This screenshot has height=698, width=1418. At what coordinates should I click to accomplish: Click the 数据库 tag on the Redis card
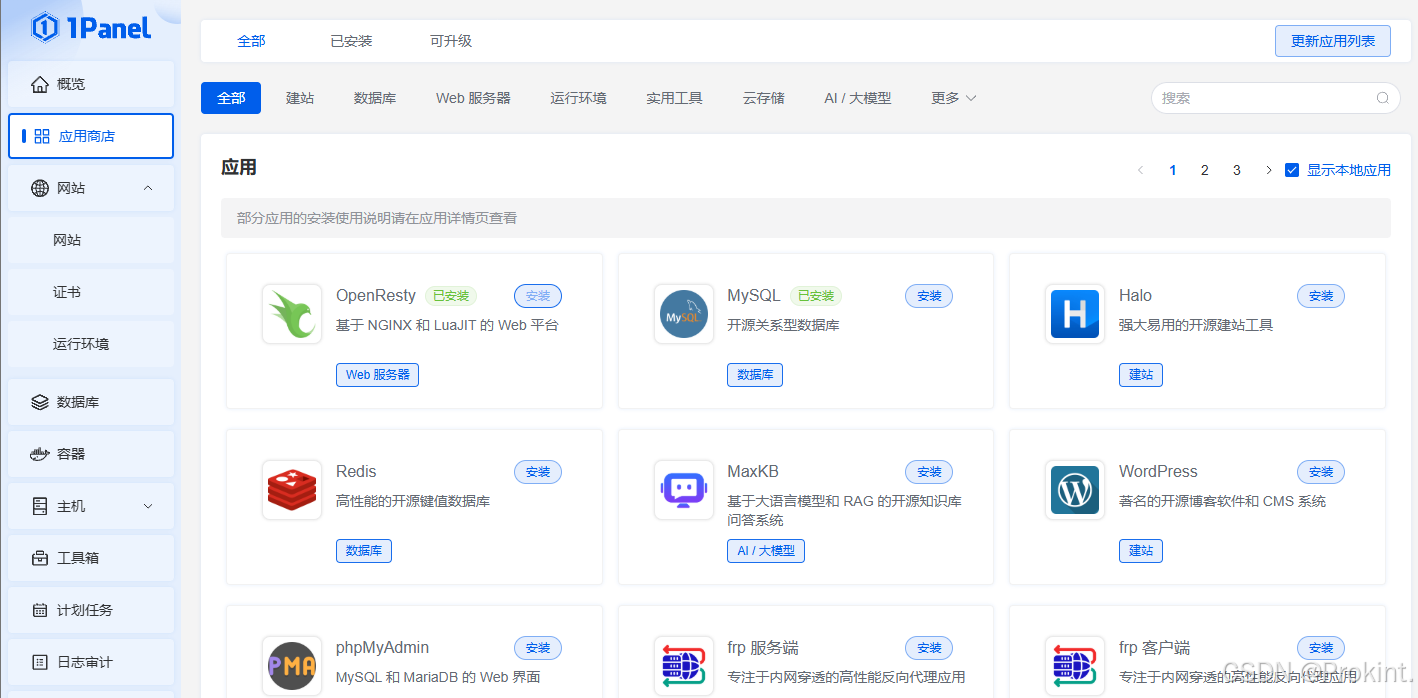click(364, 551)
